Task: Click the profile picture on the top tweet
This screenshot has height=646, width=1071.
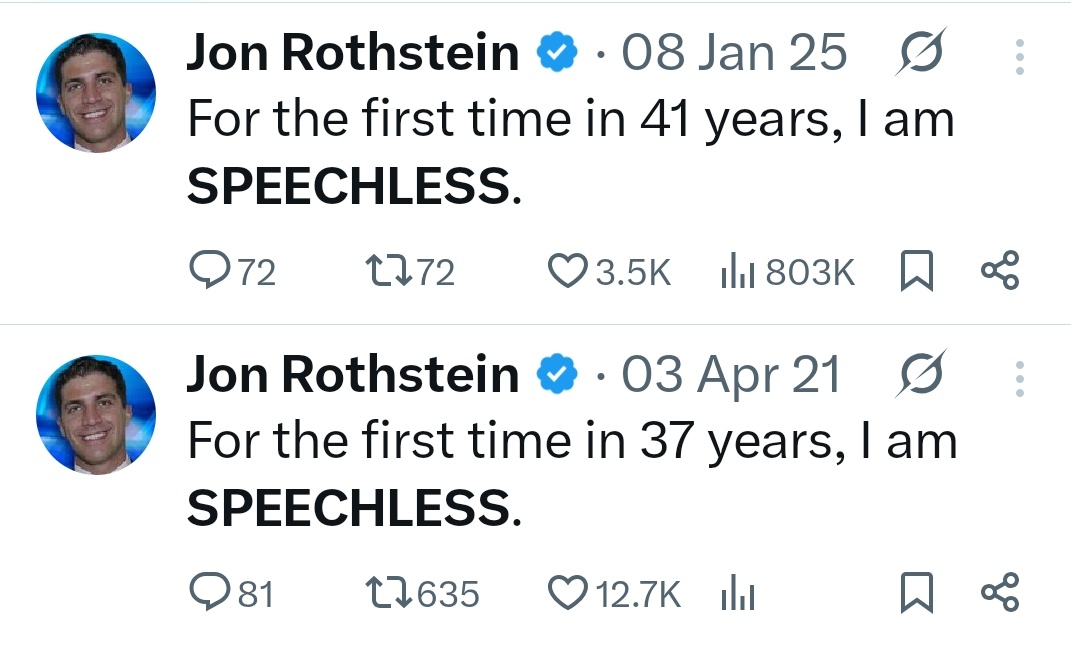Action: (x=96, y=93)
